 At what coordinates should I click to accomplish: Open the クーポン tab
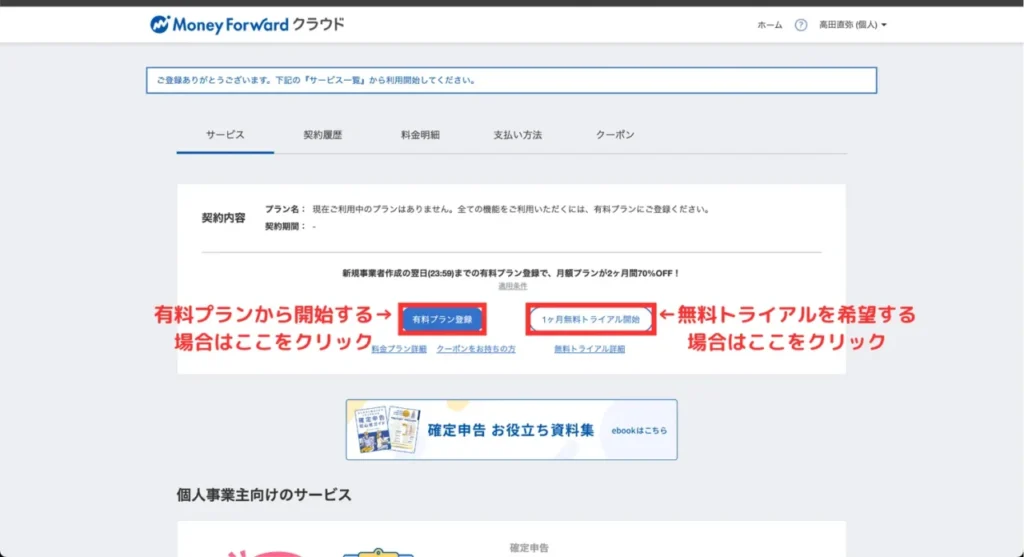click(x=615, y=135)
